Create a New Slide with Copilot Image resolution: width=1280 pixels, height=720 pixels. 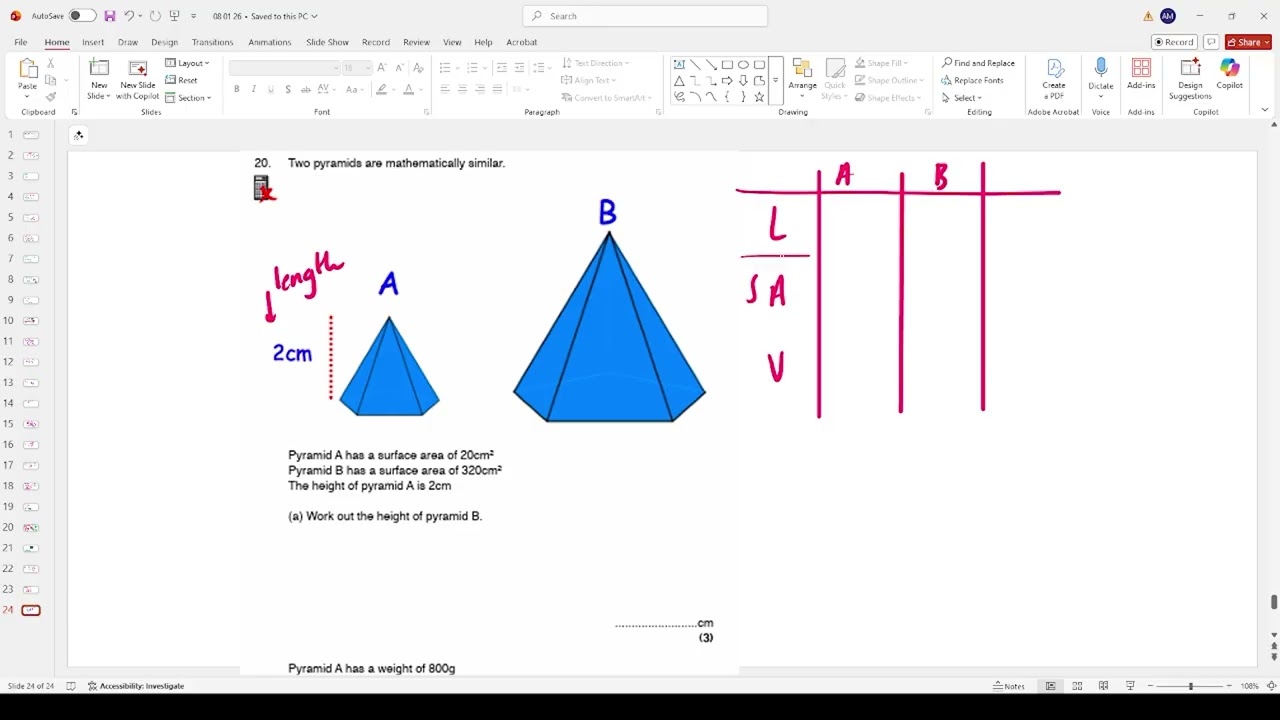(x=138, y=78)
